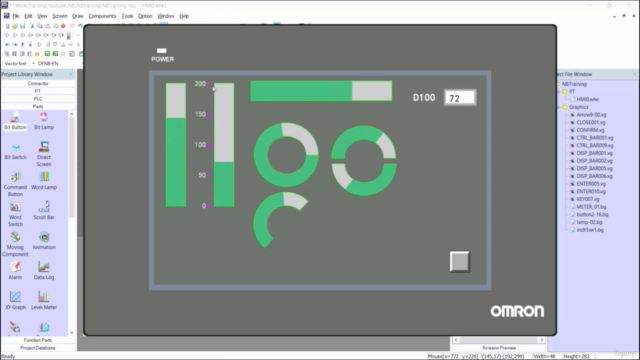Select Arrow9-00.vg in the Graphics folder
Image resolution: width=640 pixels, height=360 pixels.
[x=591, y=115]
